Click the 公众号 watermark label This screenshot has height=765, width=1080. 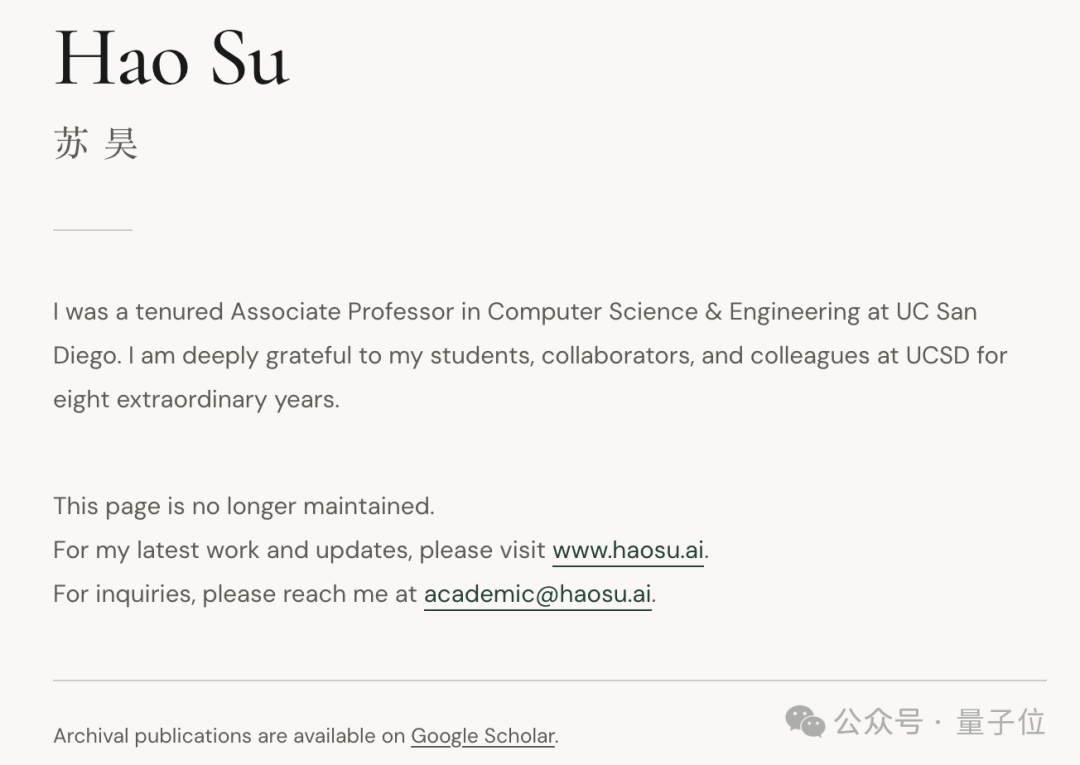tap(878, 721)
